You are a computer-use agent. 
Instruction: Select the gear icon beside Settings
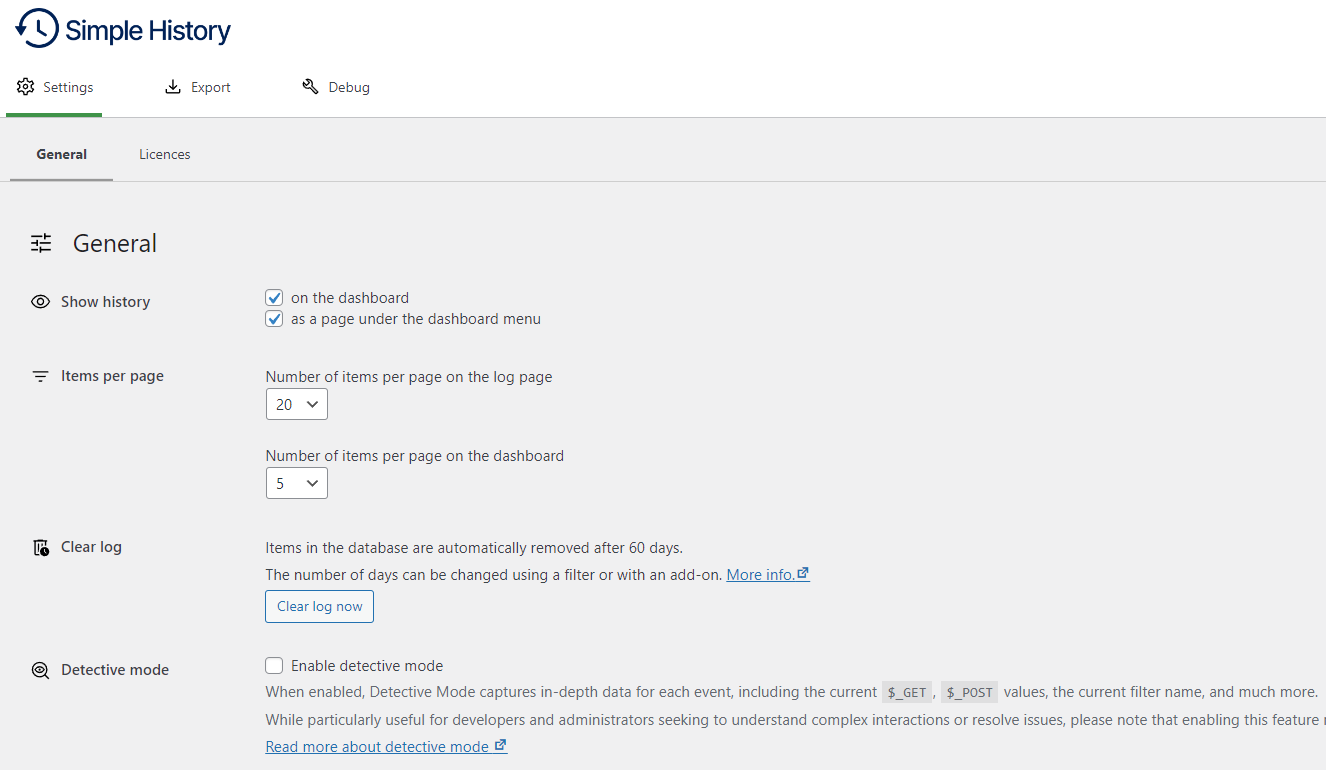[25, 87]
